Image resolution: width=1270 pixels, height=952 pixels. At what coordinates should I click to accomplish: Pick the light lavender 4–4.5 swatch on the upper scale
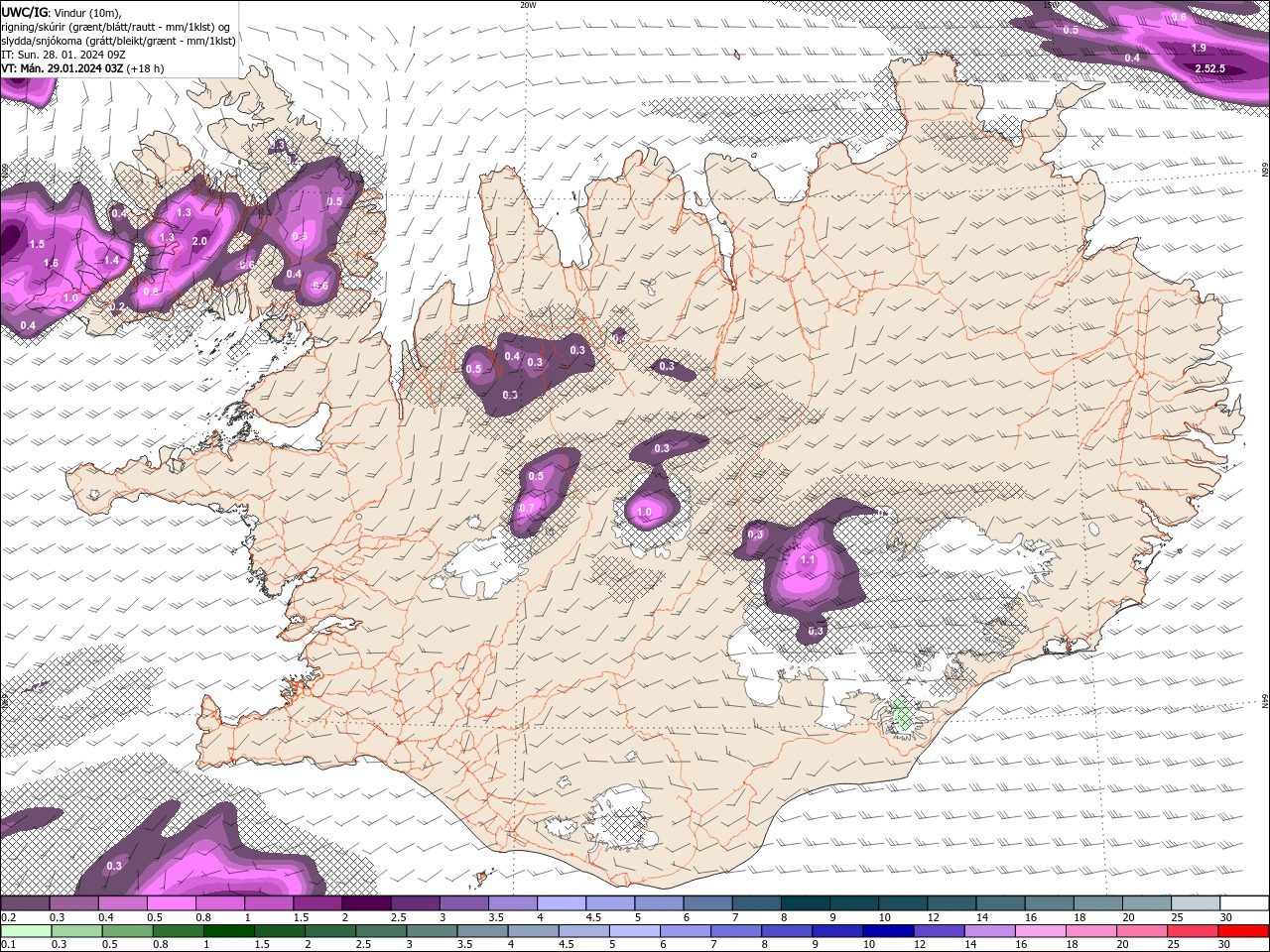pos(562,903)
